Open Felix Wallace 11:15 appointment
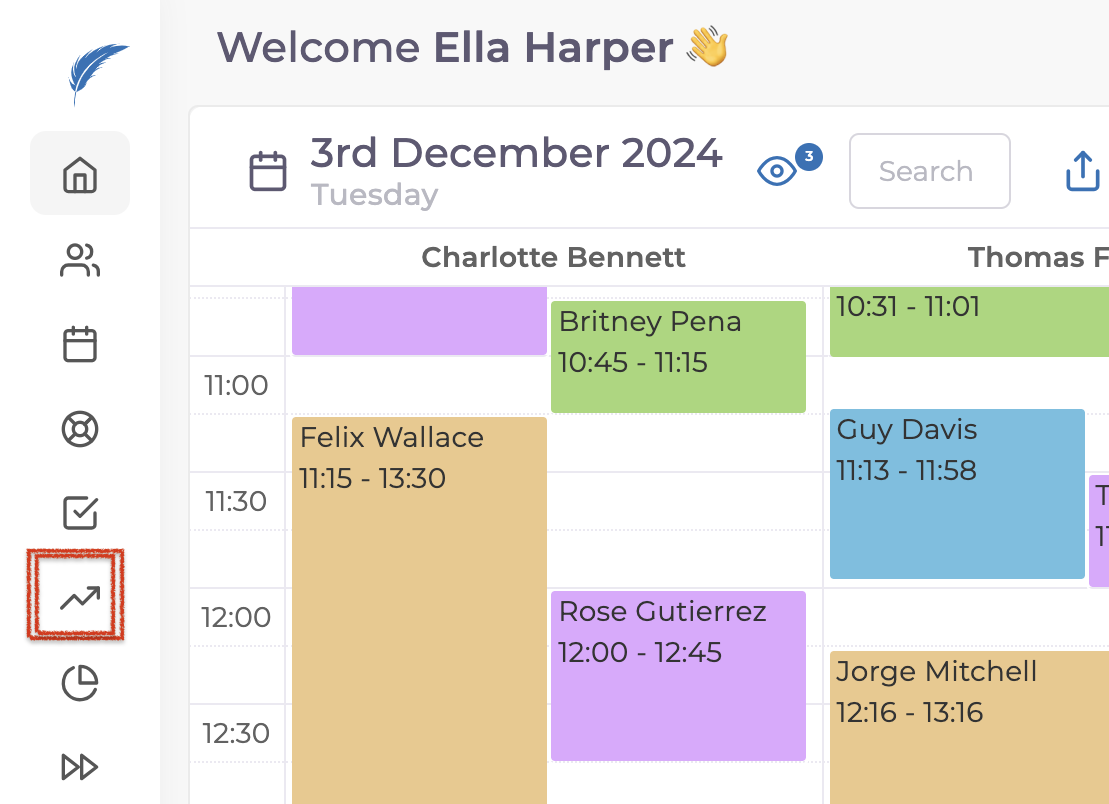Image resolution: width=1109 pixels, height=804 pixels. (419, 600)
